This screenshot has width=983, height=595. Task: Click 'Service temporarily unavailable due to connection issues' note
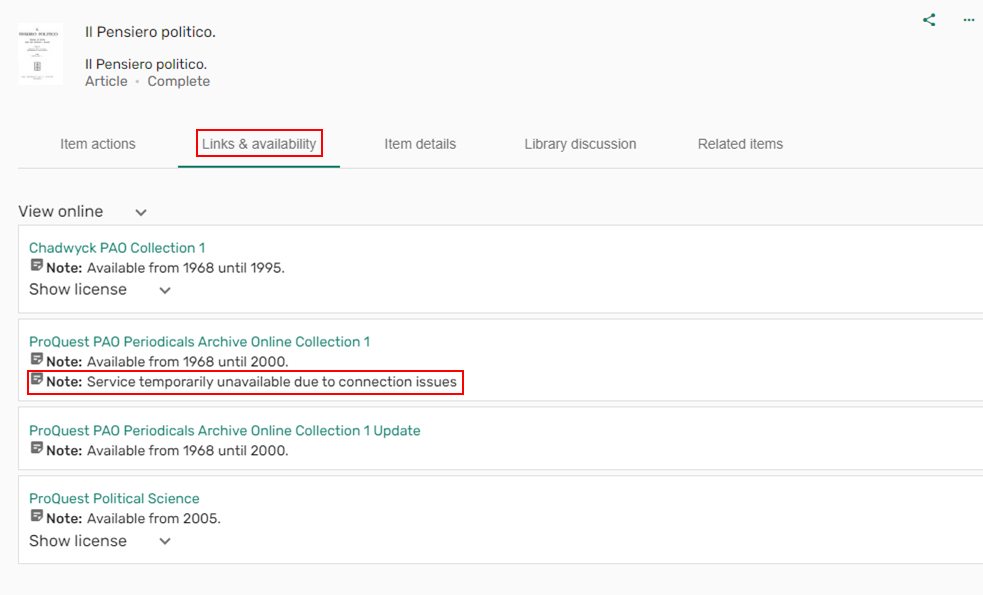(x=271, y=382)
